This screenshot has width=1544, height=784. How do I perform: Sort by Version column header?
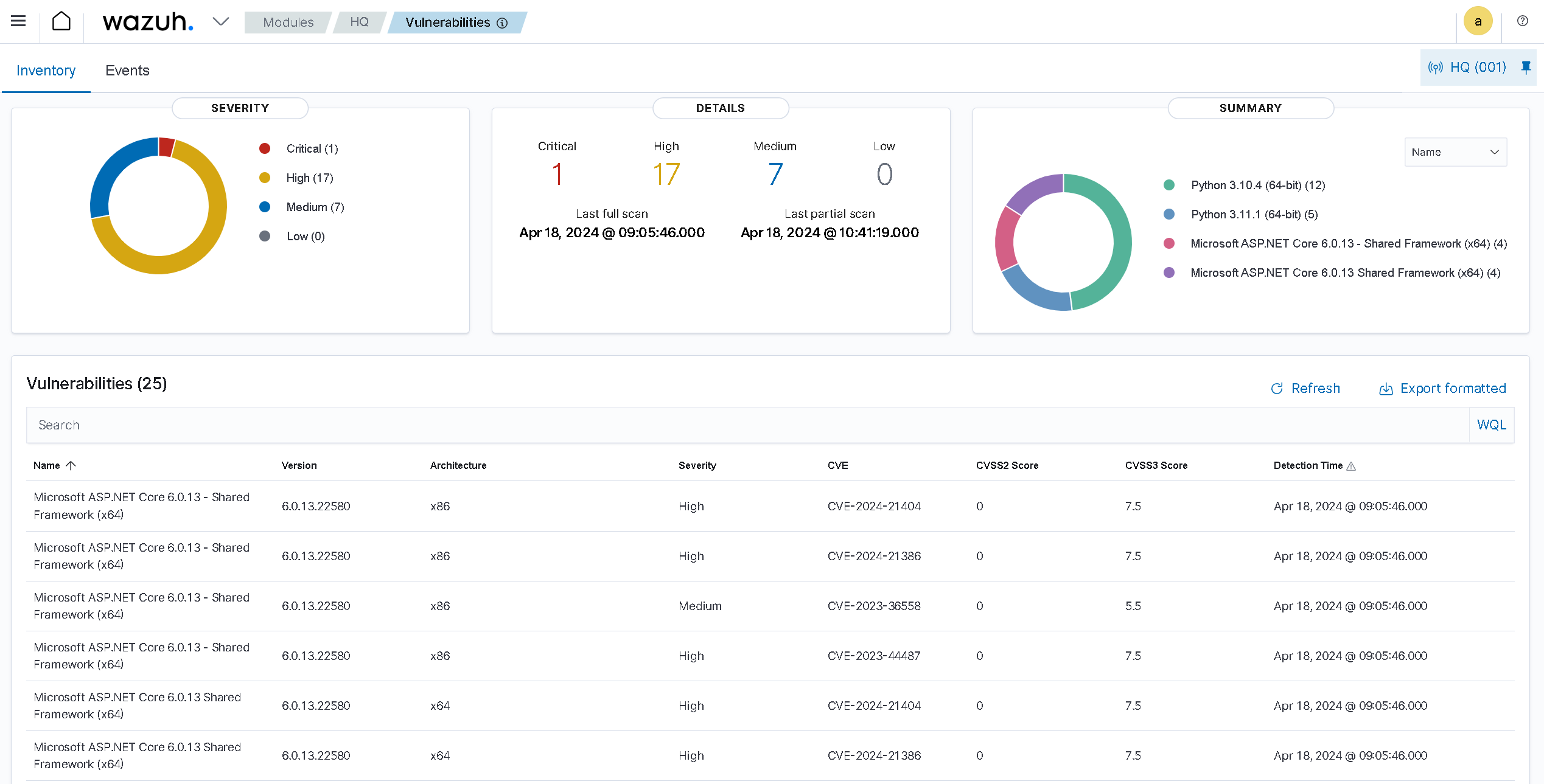tap(299, 465)
